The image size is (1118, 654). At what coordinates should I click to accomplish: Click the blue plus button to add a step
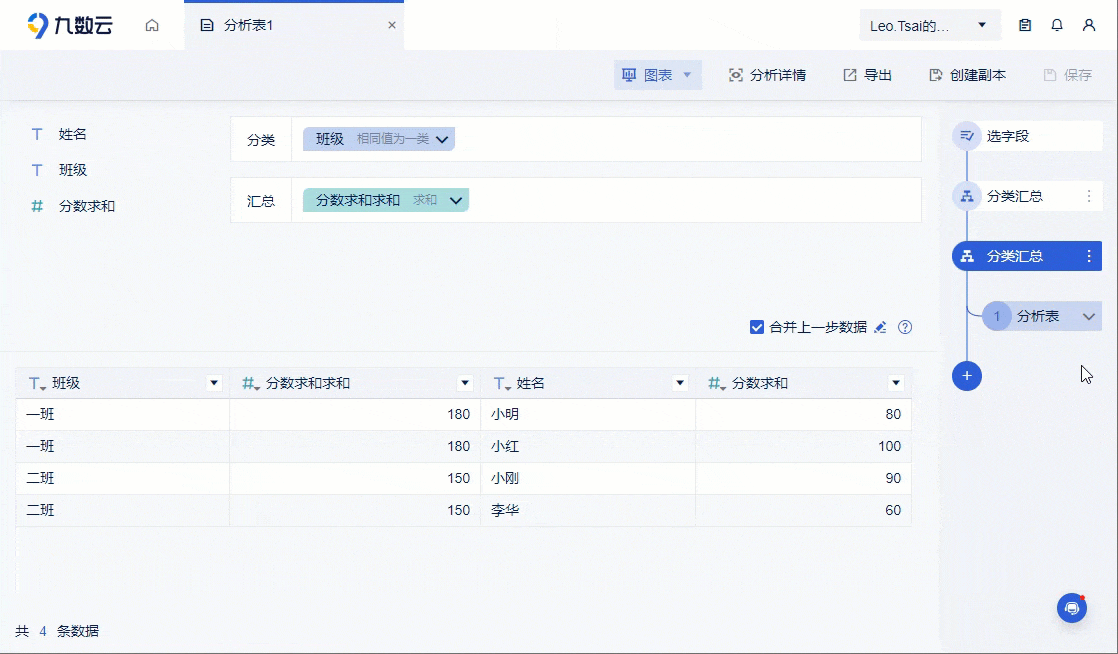(966, 376)
